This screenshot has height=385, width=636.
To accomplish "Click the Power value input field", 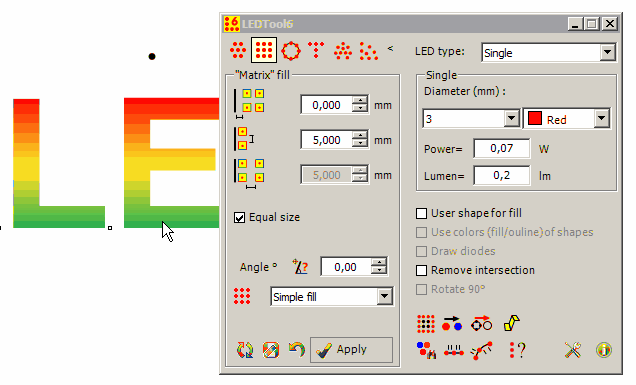I will [501, 148].
